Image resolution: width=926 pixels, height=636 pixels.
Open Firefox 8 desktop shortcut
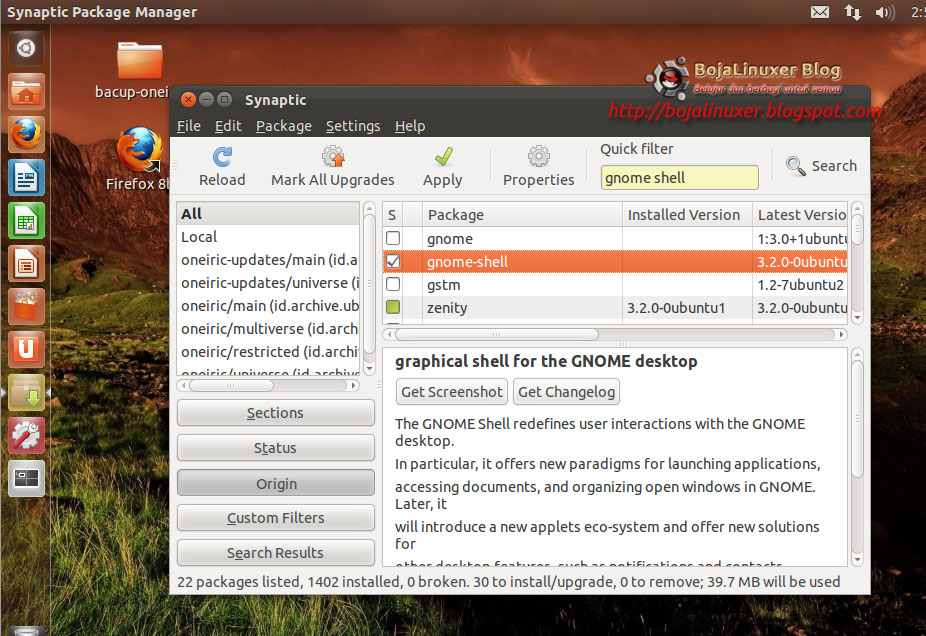point(139,150)
